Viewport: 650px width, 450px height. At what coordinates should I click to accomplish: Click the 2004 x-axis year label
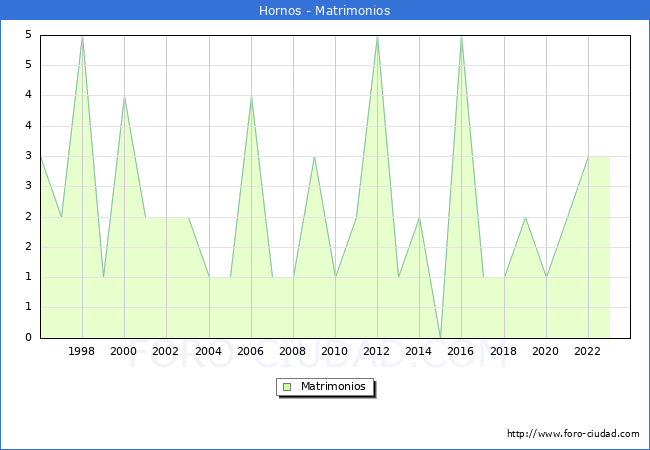click(x=209, y=352)
